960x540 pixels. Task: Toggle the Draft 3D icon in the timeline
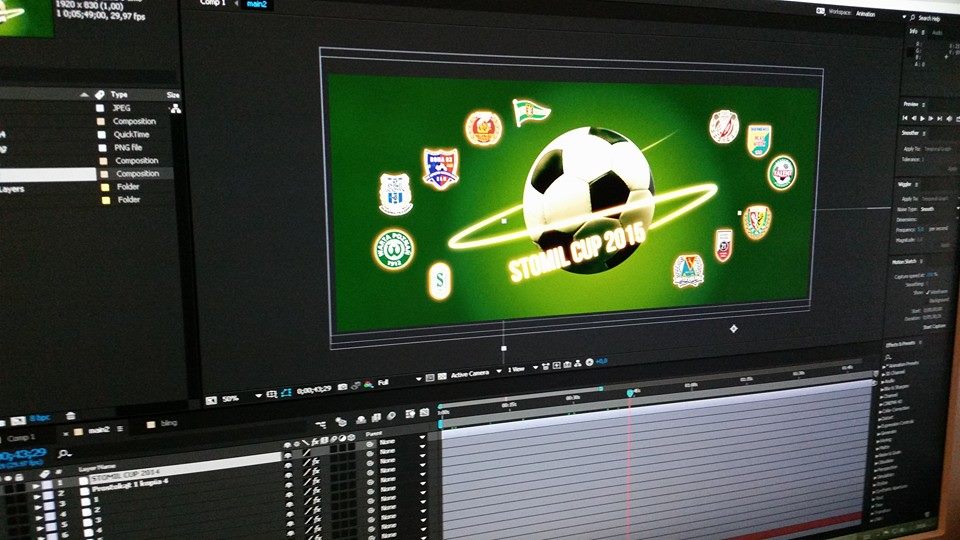[x=341, y=421]
